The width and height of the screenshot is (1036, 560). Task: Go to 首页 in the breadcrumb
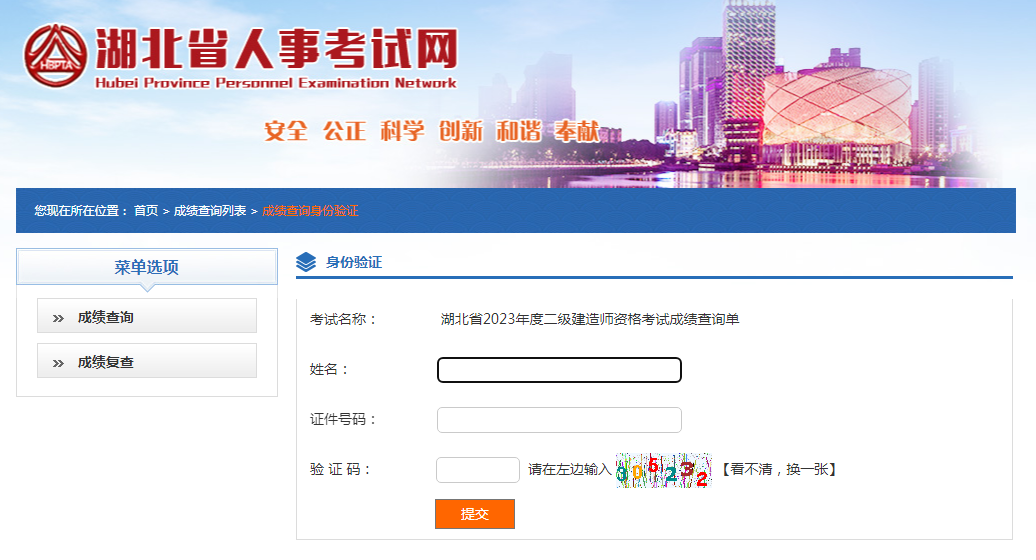[x=146, y=211]
